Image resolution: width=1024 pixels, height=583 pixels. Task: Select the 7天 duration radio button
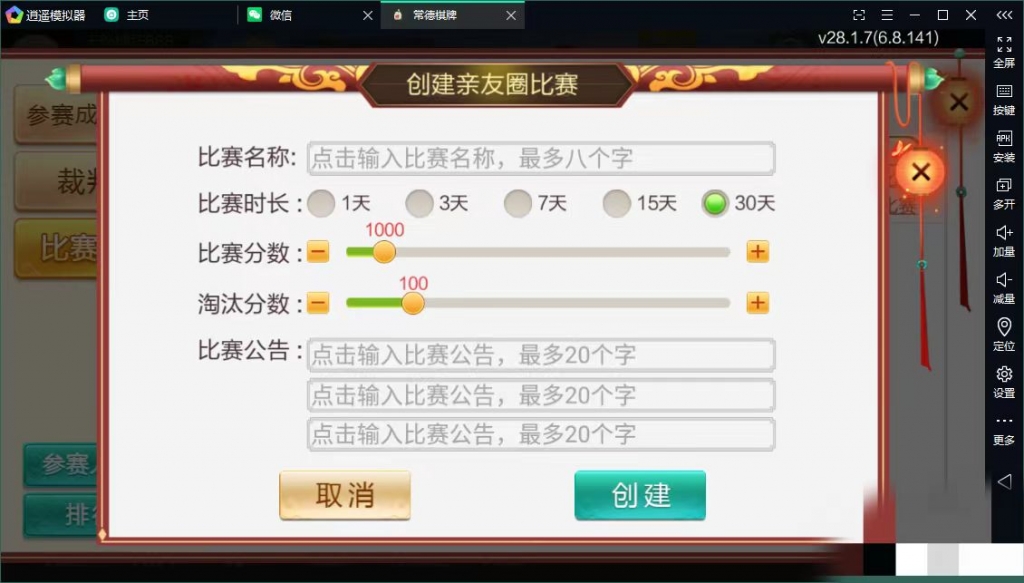(517, 204)
